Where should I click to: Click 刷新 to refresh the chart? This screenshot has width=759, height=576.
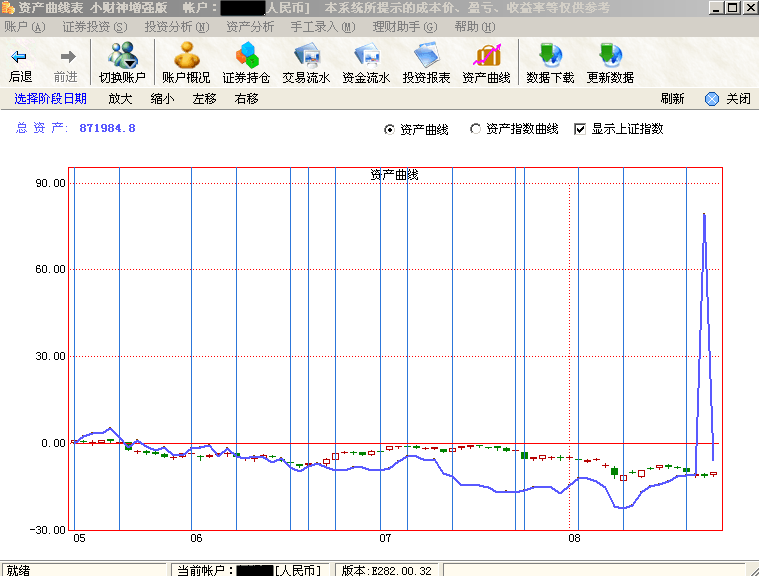click(672, 99)
